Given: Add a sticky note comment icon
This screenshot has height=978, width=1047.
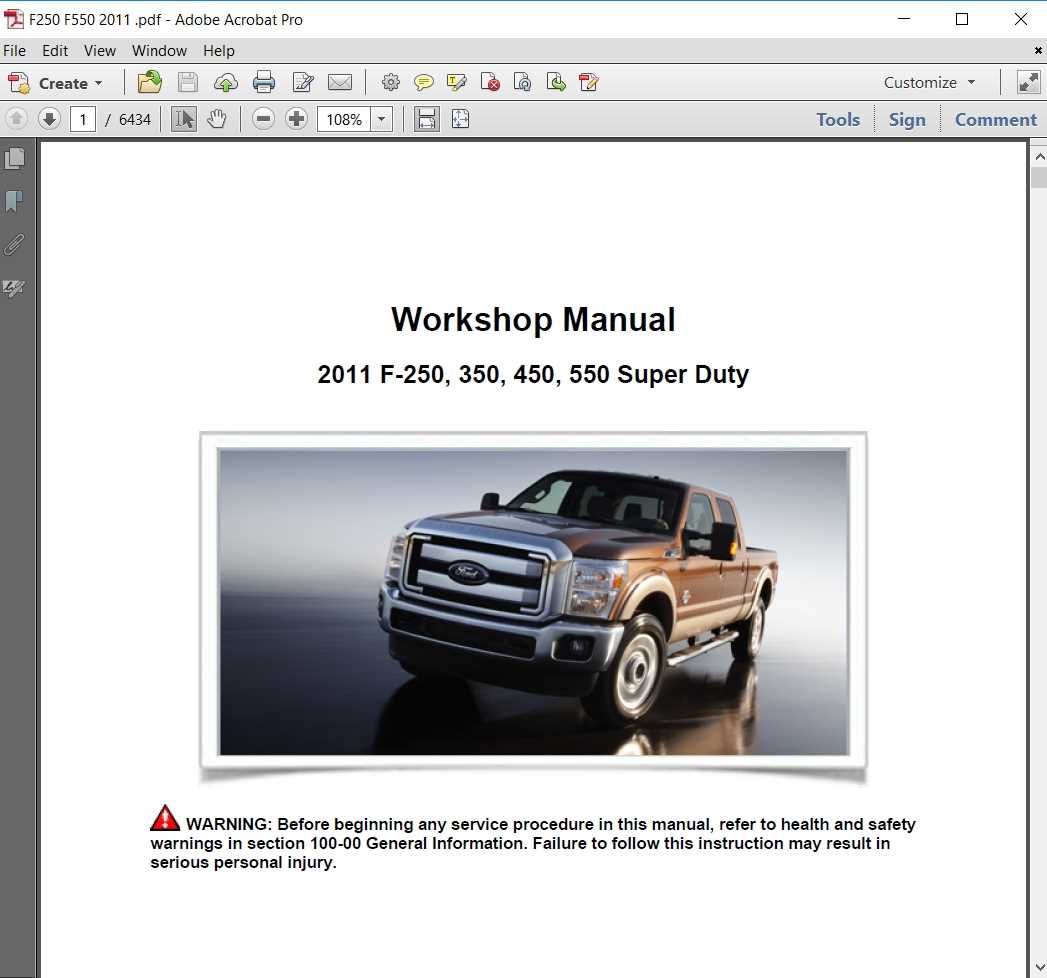Looking at the screenshot, I should coord(423,82).
